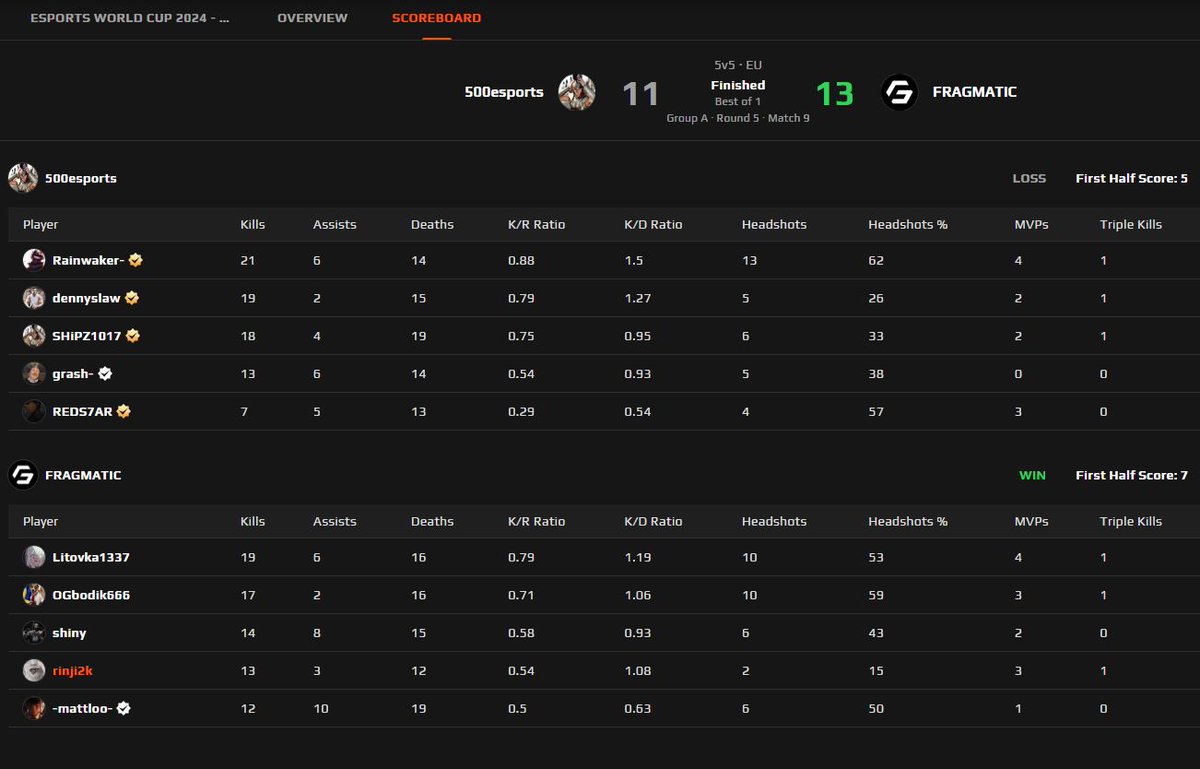Click Group A · Round 5 · Match 9 text
Screen dimensions: 1200x769
[x=738, y=118]
